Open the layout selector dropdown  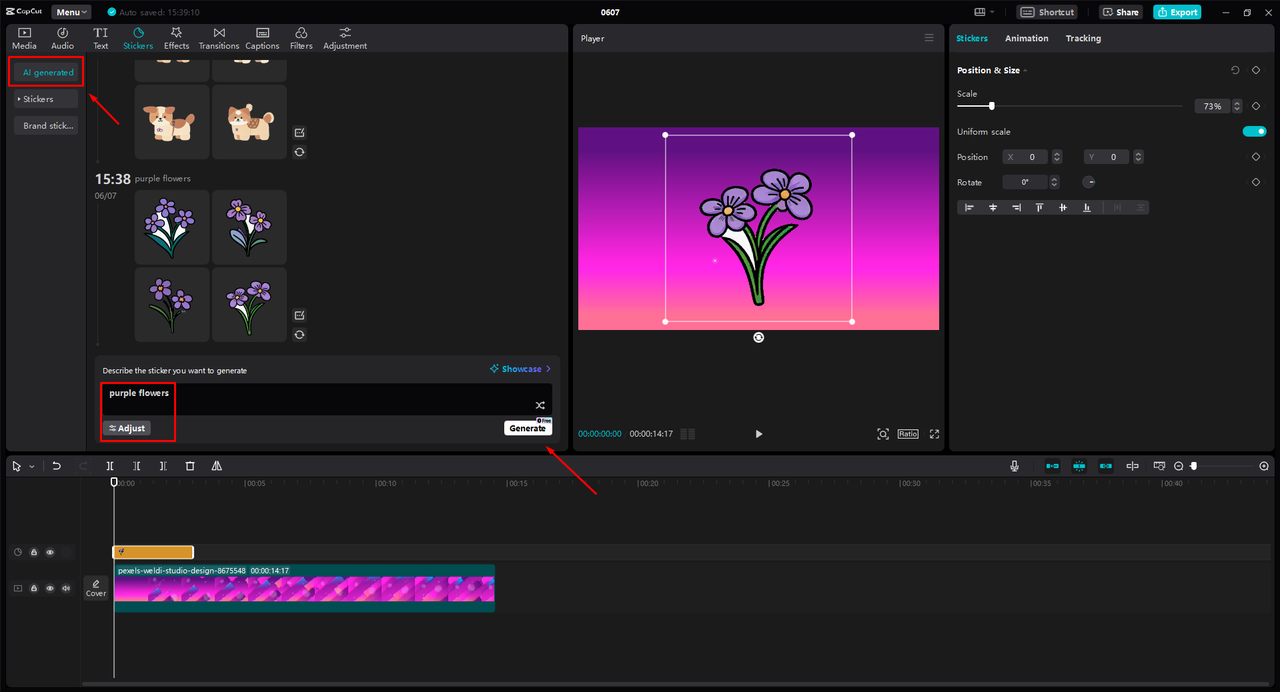click(985, 12)
